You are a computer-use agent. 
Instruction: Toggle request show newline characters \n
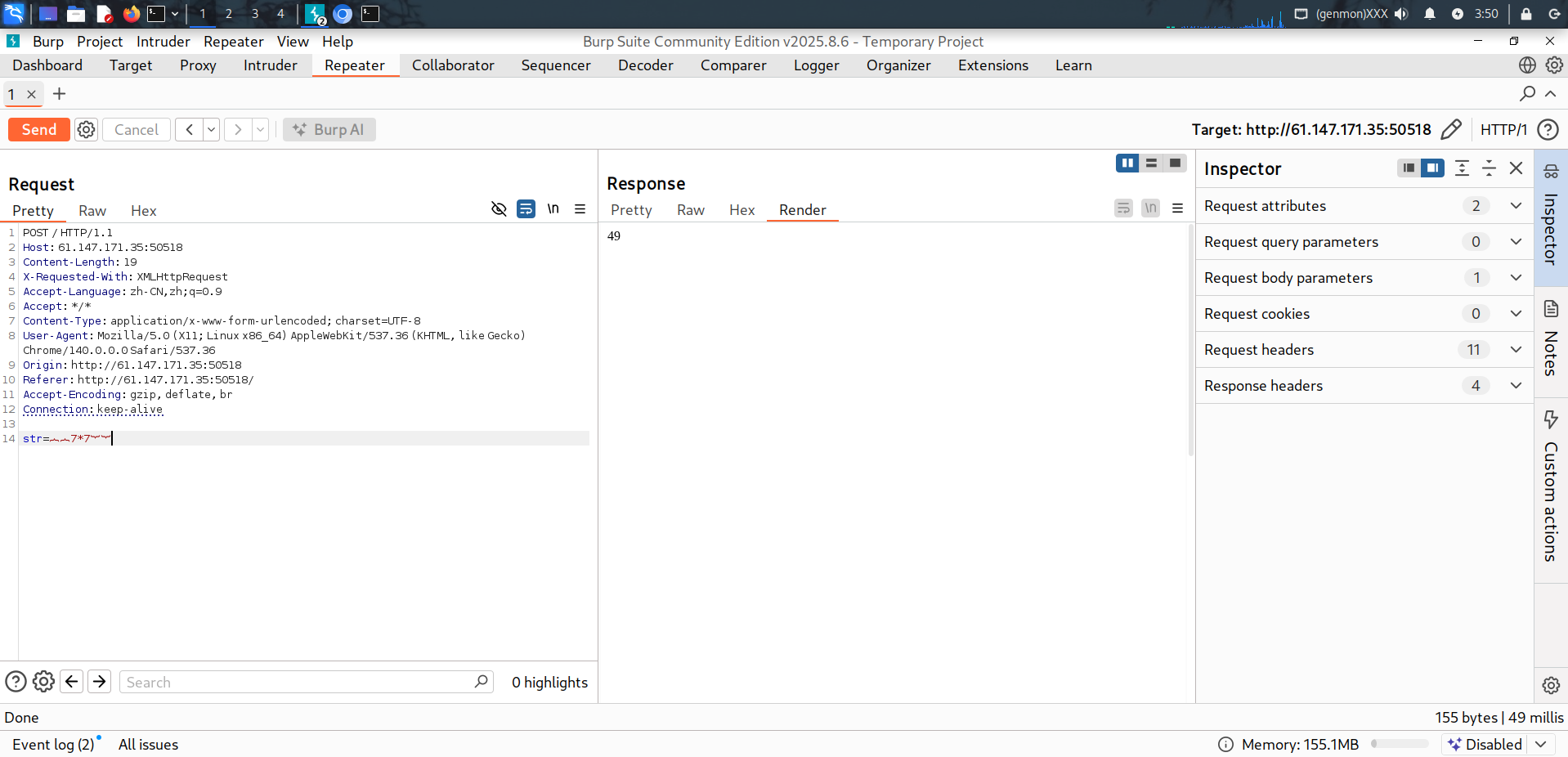click(x=553, y=208)
